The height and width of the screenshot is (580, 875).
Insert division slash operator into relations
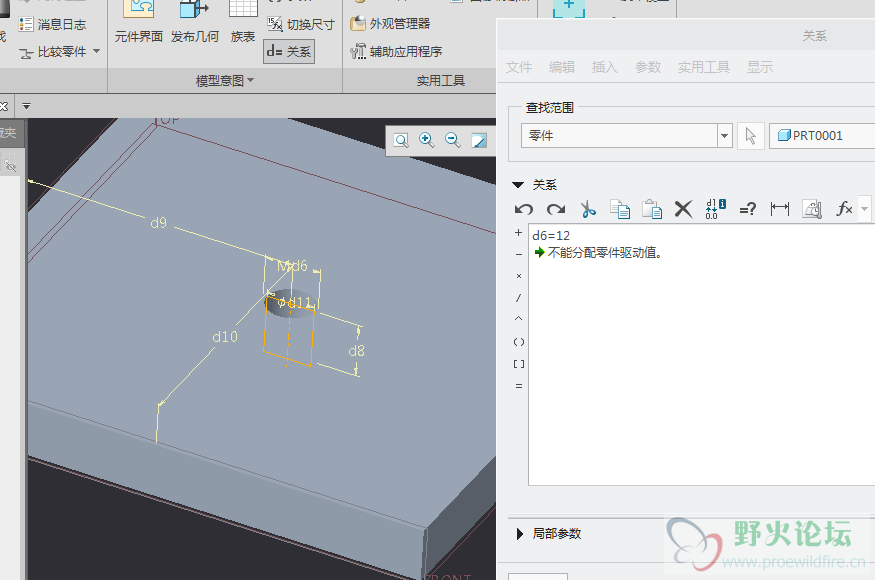pos(518,298)
